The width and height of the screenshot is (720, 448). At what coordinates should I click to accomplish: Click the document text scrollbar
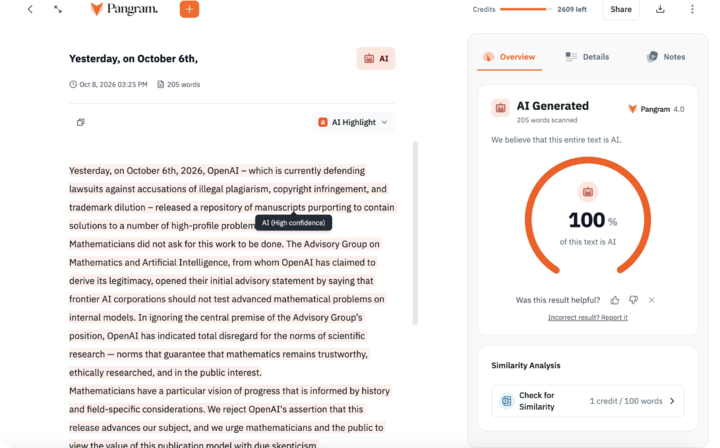click(415, 233)
